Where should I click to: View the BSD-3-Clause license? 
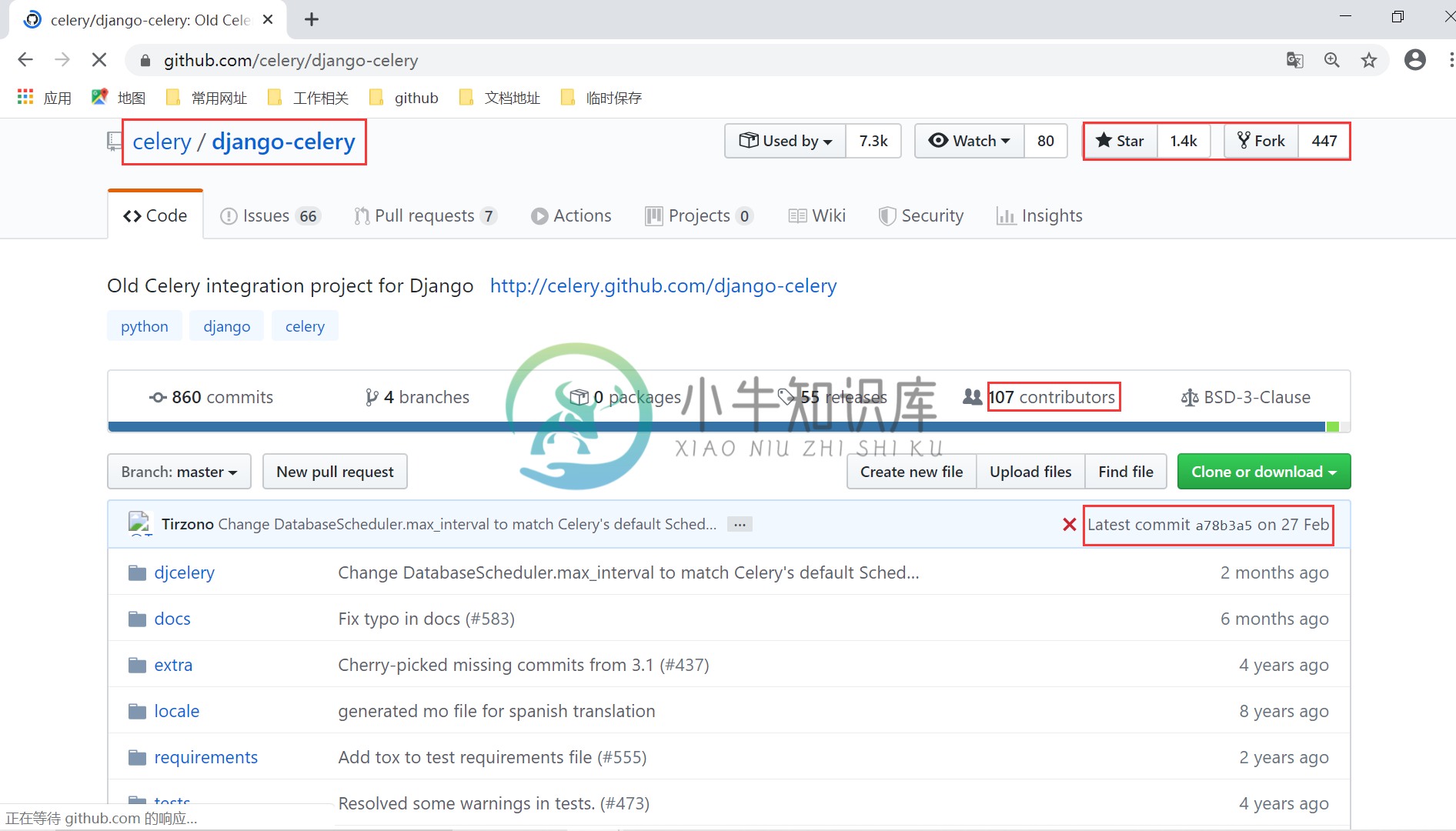1246,397
